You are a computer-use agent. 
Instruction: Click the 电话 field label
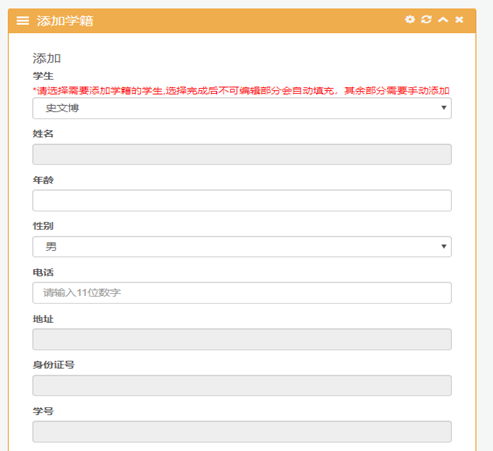tap(43, 272)
